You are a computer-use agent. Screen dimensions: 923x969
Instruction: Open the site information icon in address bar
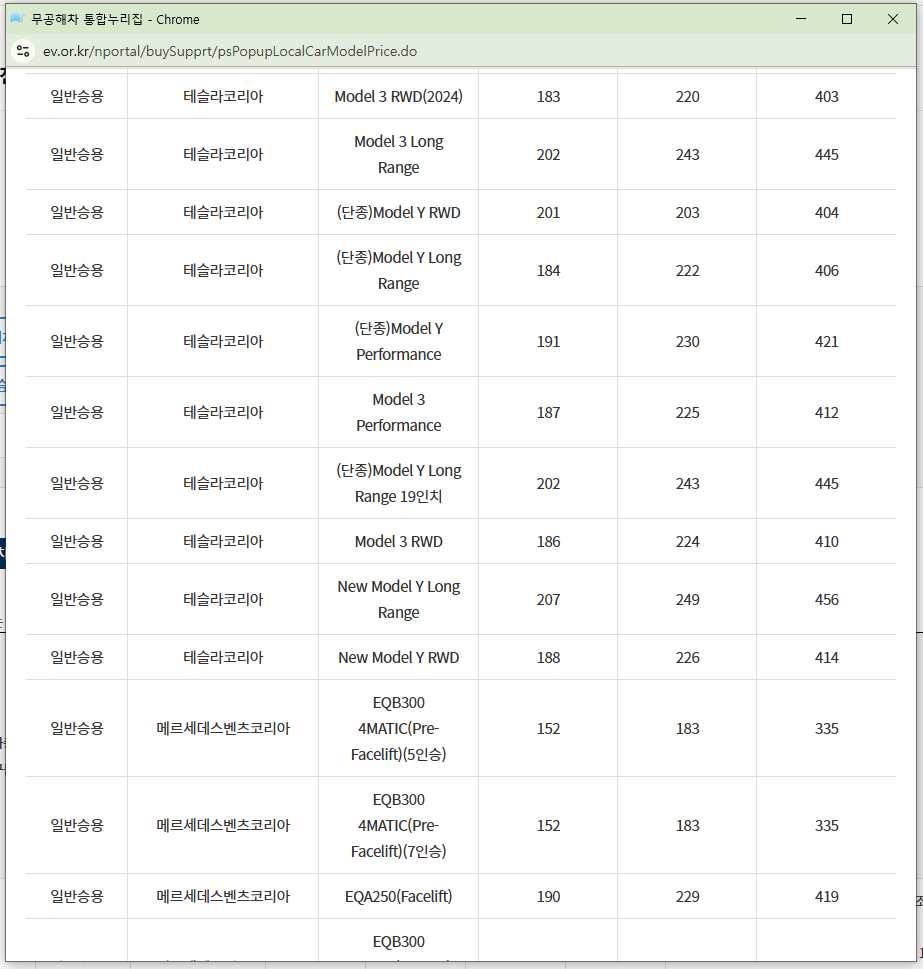coord(23,51)
